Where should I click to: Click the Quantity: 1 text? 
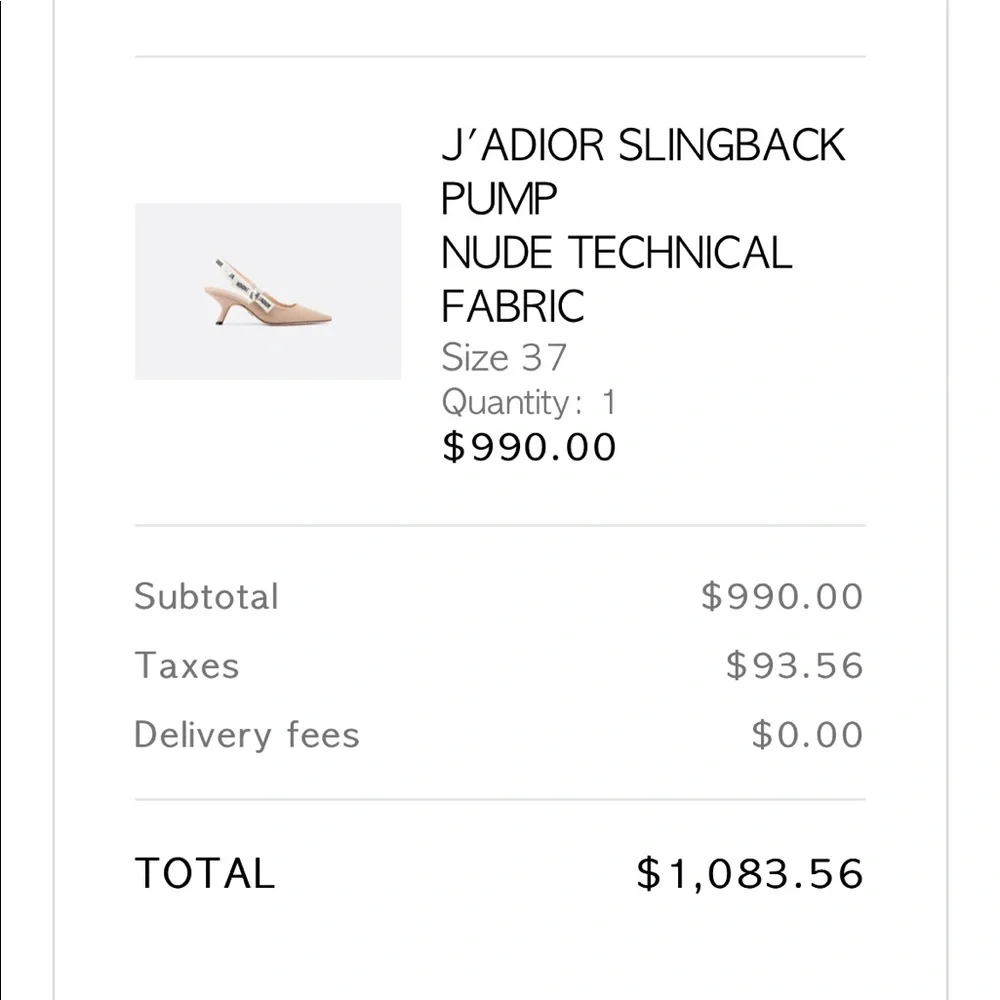point(529,402)
